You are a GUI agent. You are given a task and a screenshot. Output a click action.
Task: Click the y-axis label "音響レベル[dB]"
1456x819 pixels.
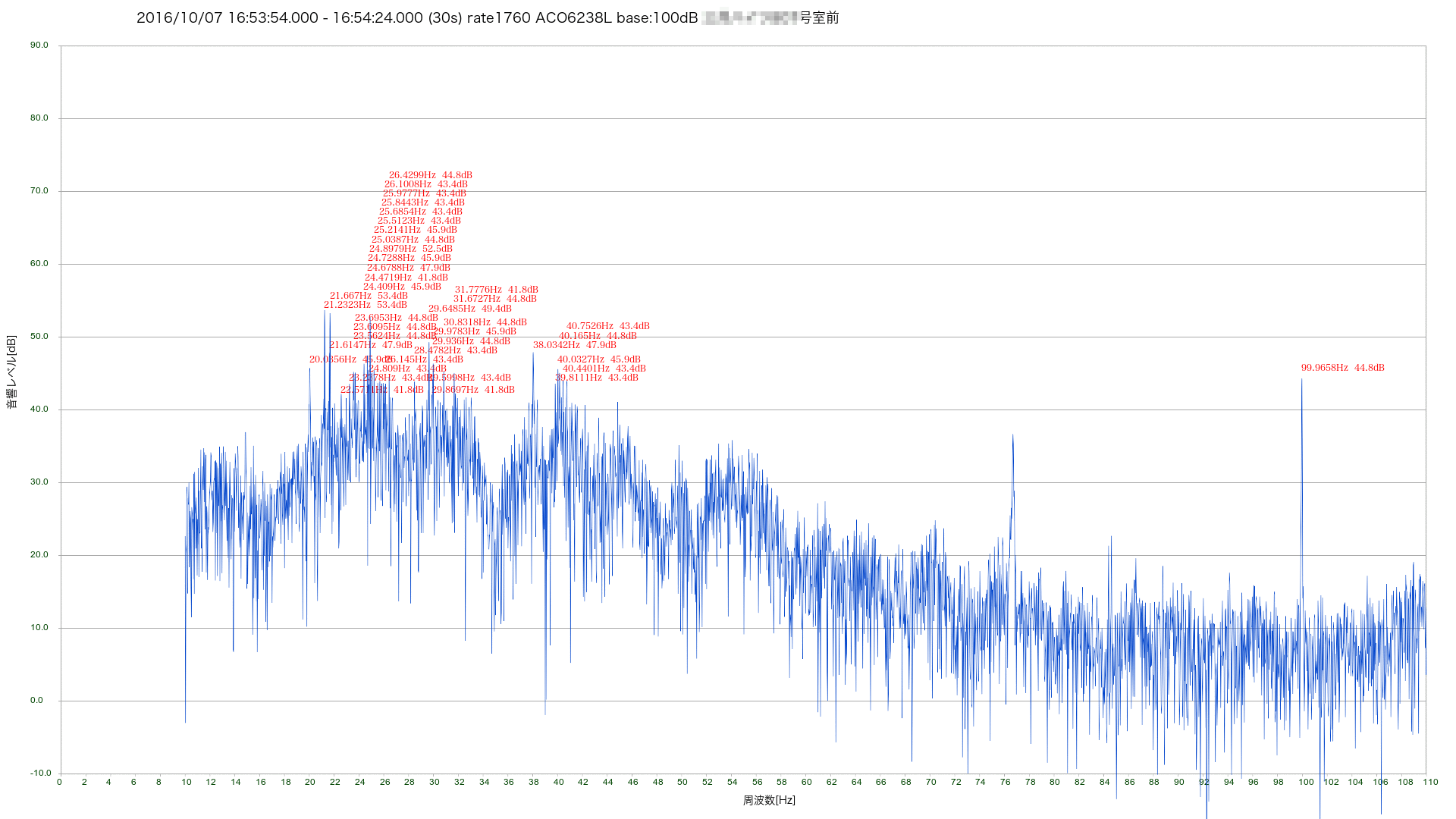[11, 372]
